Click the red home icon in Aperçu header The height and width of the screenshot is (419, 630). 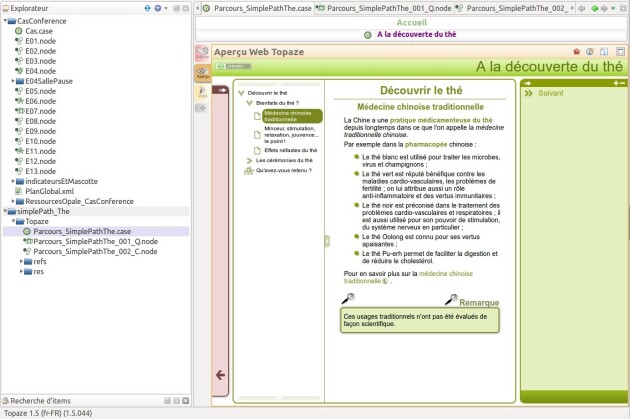pos(577,51)
